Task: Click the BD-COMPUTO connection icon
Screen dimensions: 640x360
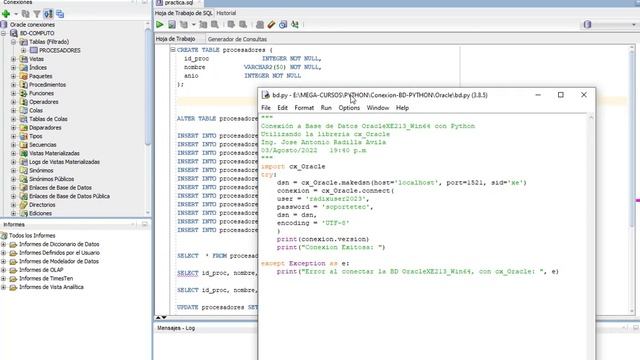Action: pos(14,33)
